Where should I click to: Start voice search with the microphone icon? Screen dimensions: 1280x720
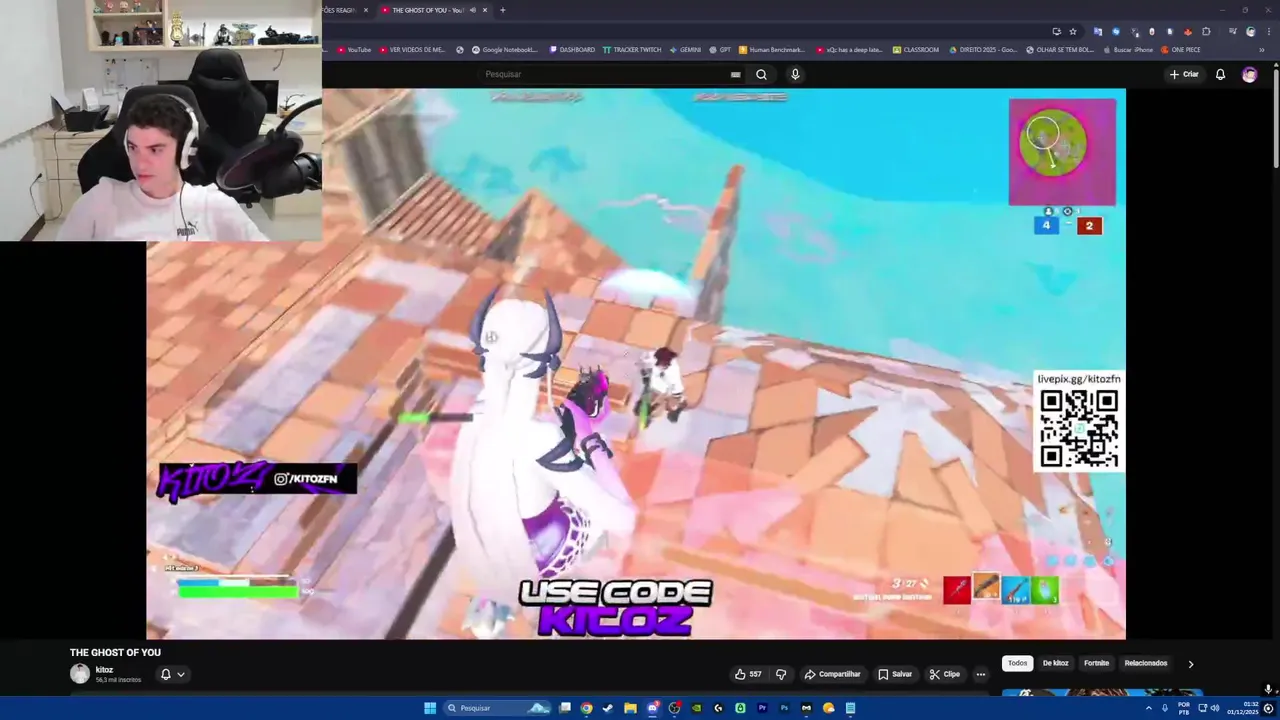pyautogui.click(x=795, y=74)
